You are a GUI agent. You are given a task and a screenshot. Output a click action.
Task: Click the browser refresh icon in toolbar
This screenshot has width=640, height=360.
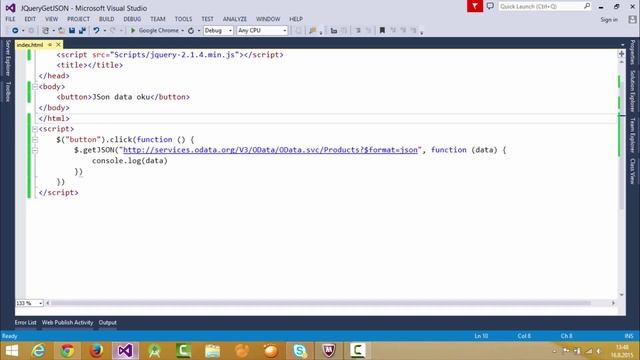pos(191,31)
